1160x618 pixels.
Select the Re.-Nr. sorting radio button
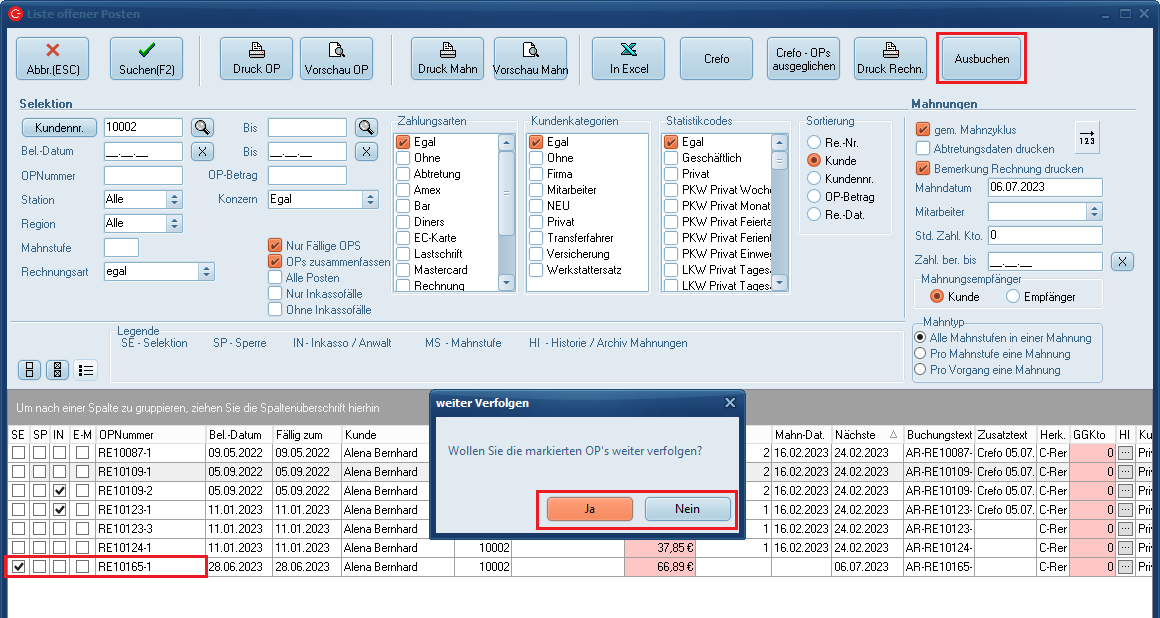[814, 143]
